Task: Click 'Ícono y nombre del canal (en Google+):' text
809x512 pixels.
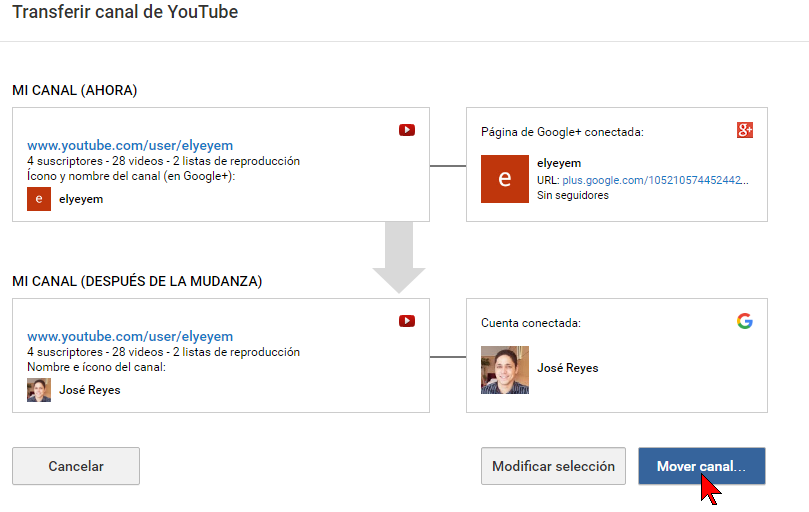Action: click(x=131, y=176)
